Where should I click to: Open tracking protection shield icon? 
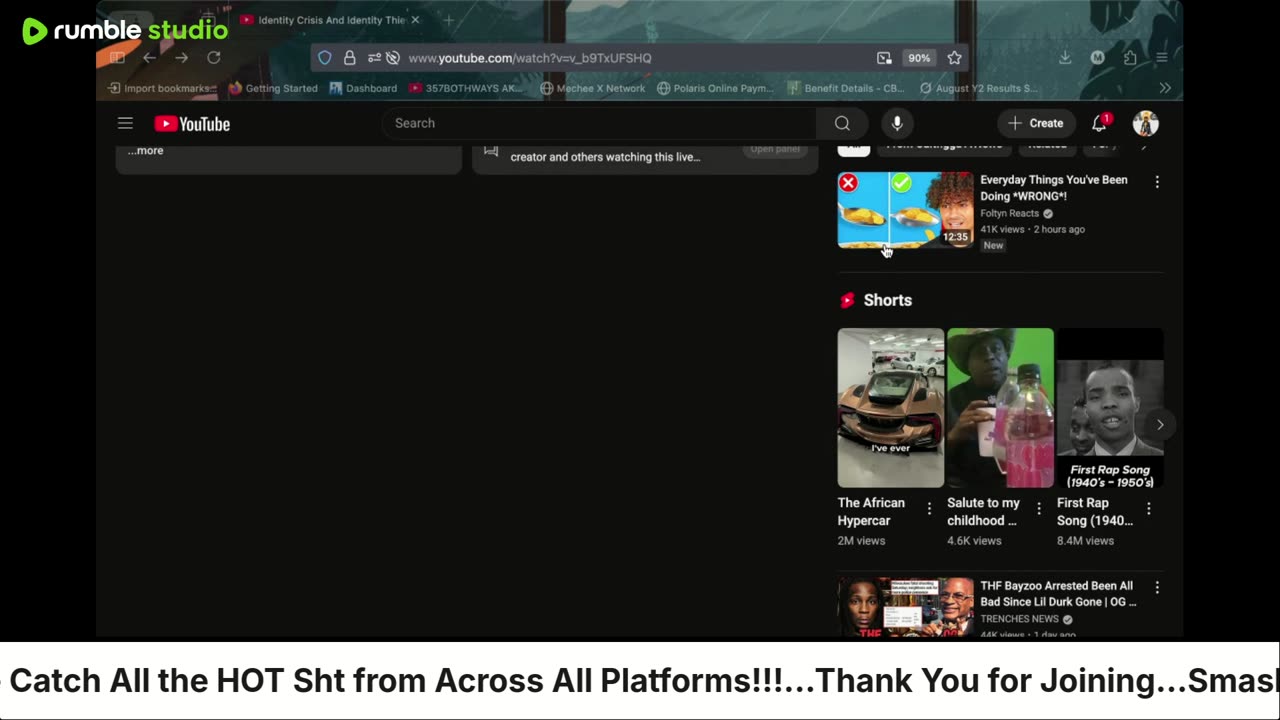tap(325, 58)
